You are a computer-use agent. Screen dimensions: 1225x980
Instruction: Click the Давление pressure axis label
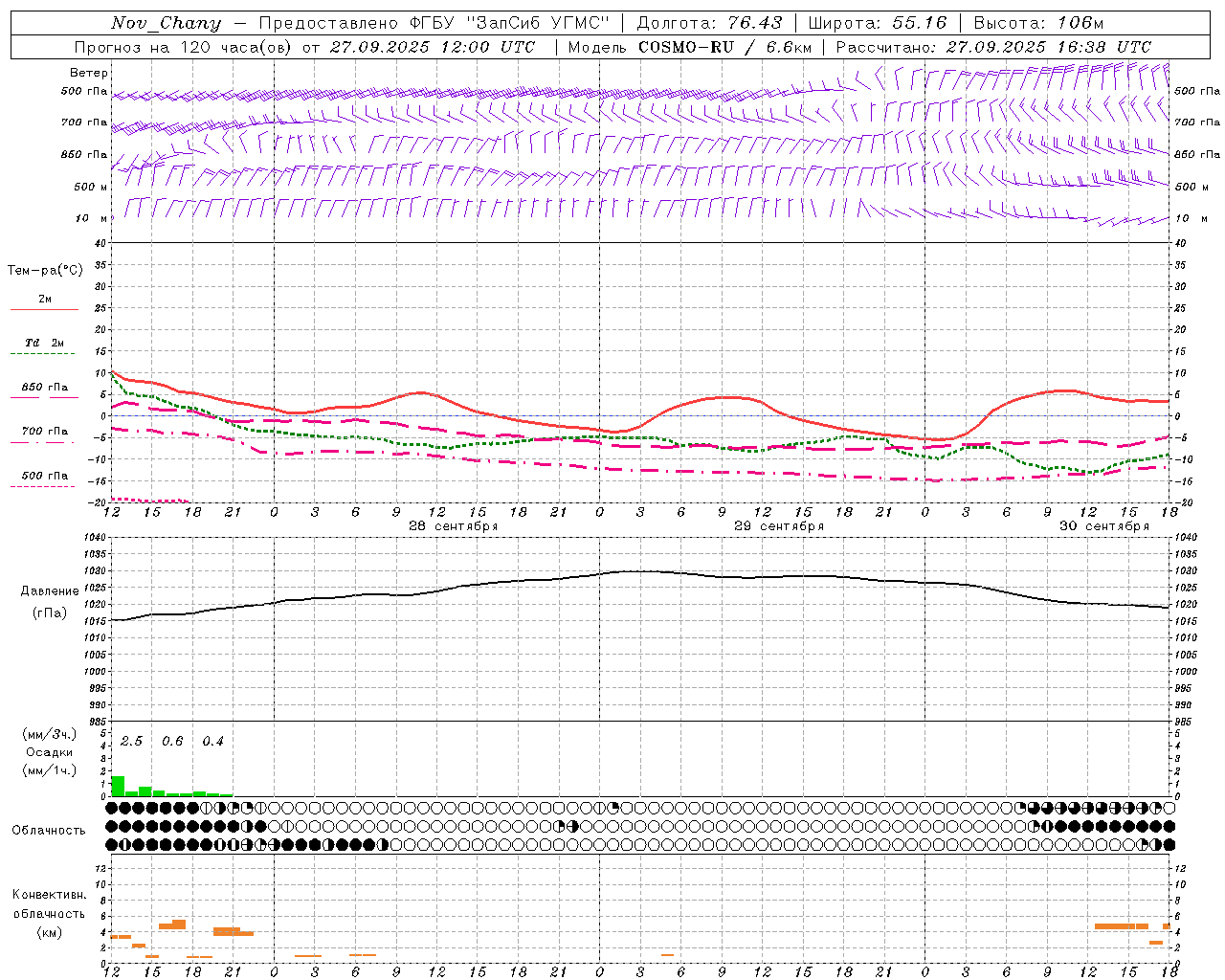50,591
